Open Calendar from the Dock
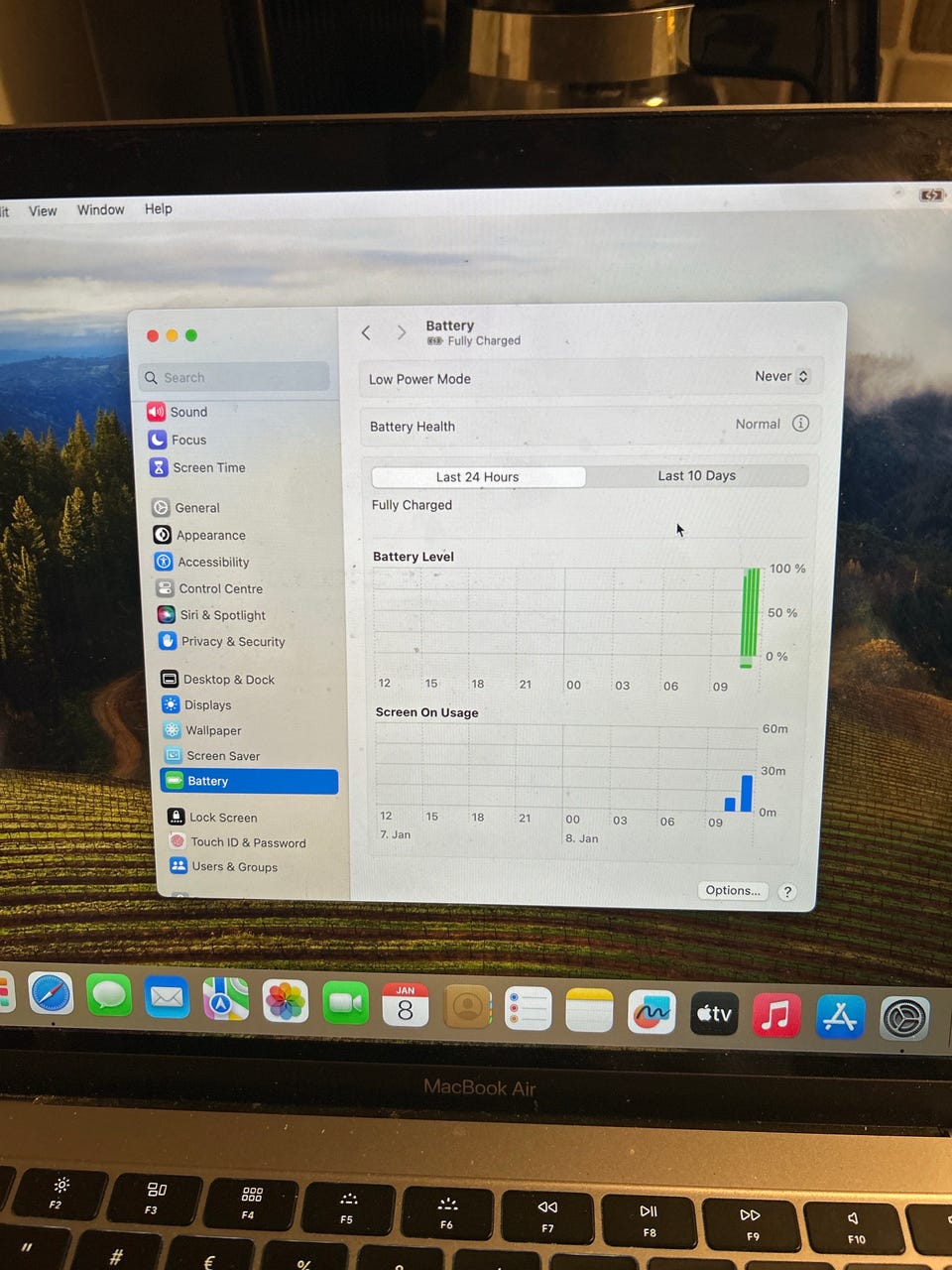952x1270 pixels. (406, 1005)
